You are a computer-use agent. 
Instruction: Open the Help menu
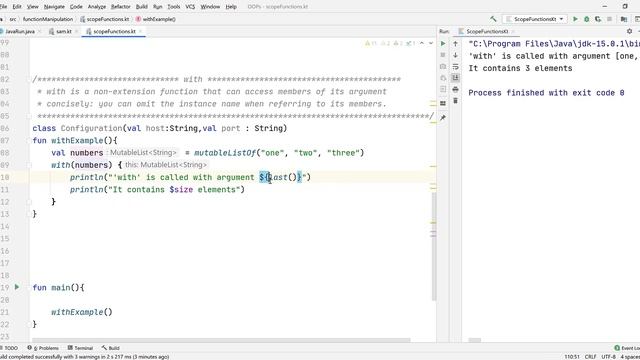231,7
